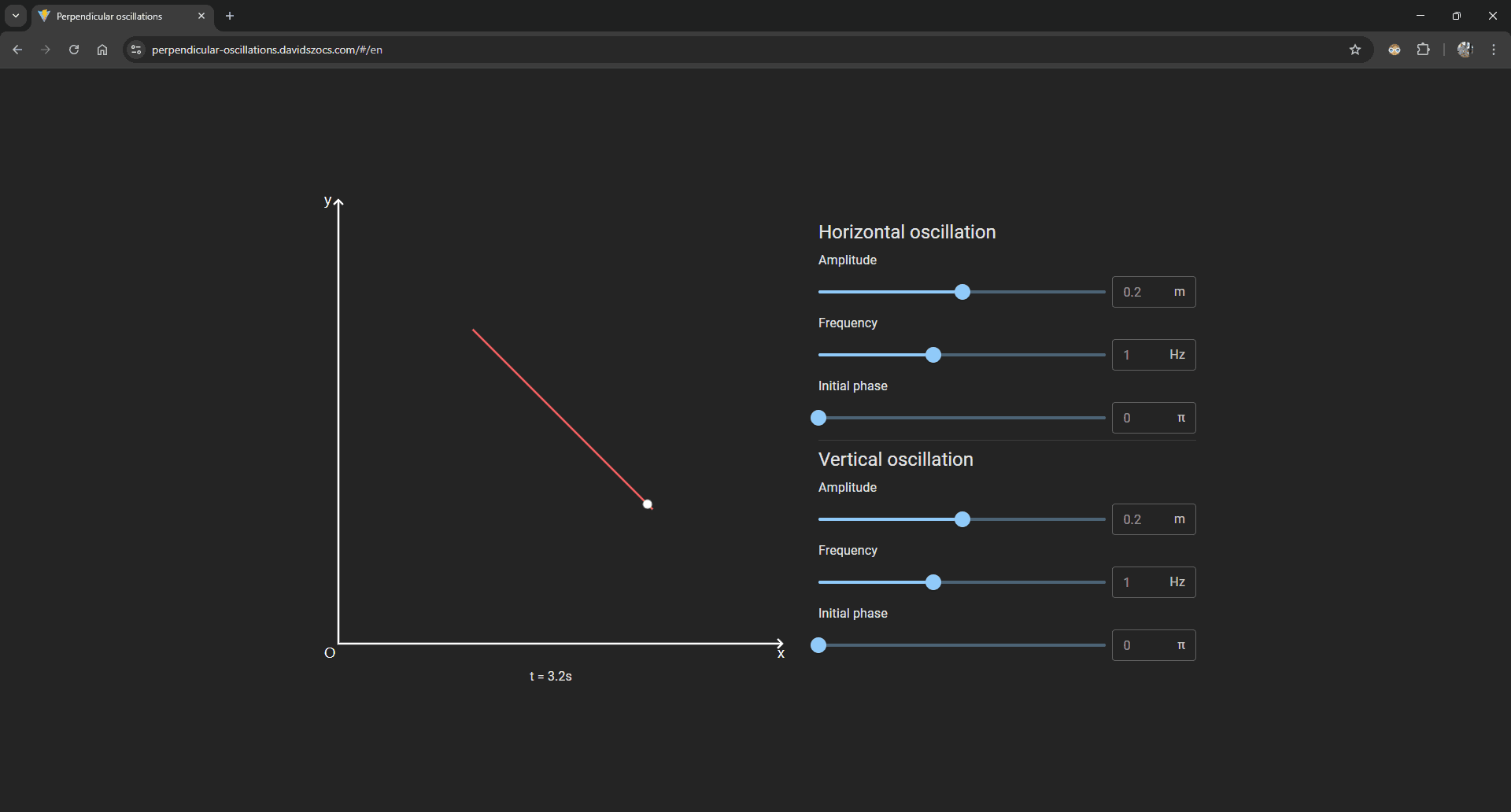This screenshot has width=1511, height=812.
Task: View site information icon in address bar
Action: point(136,50)
